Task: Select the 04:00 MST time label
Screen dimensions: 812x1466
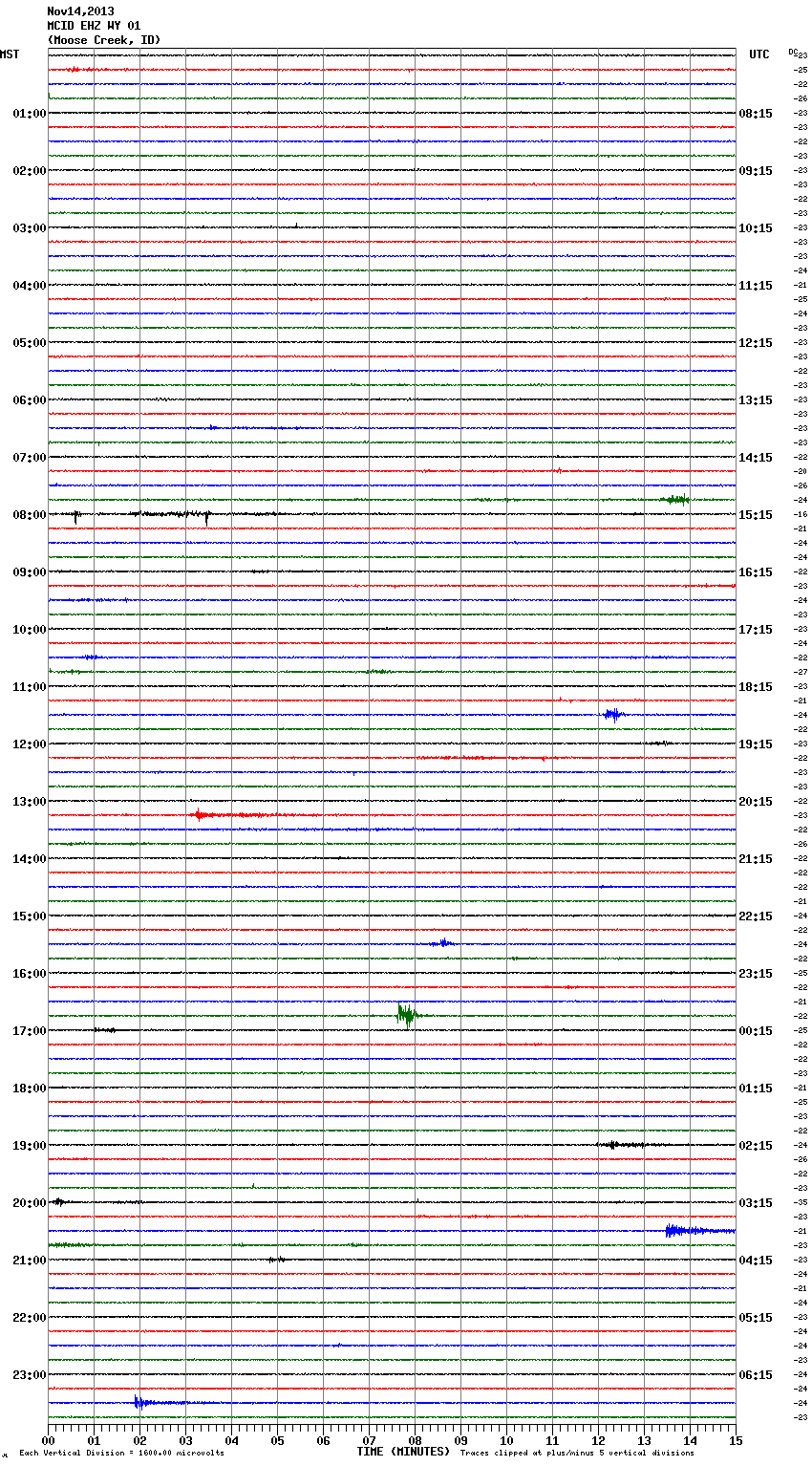Action: pos(29,286)
